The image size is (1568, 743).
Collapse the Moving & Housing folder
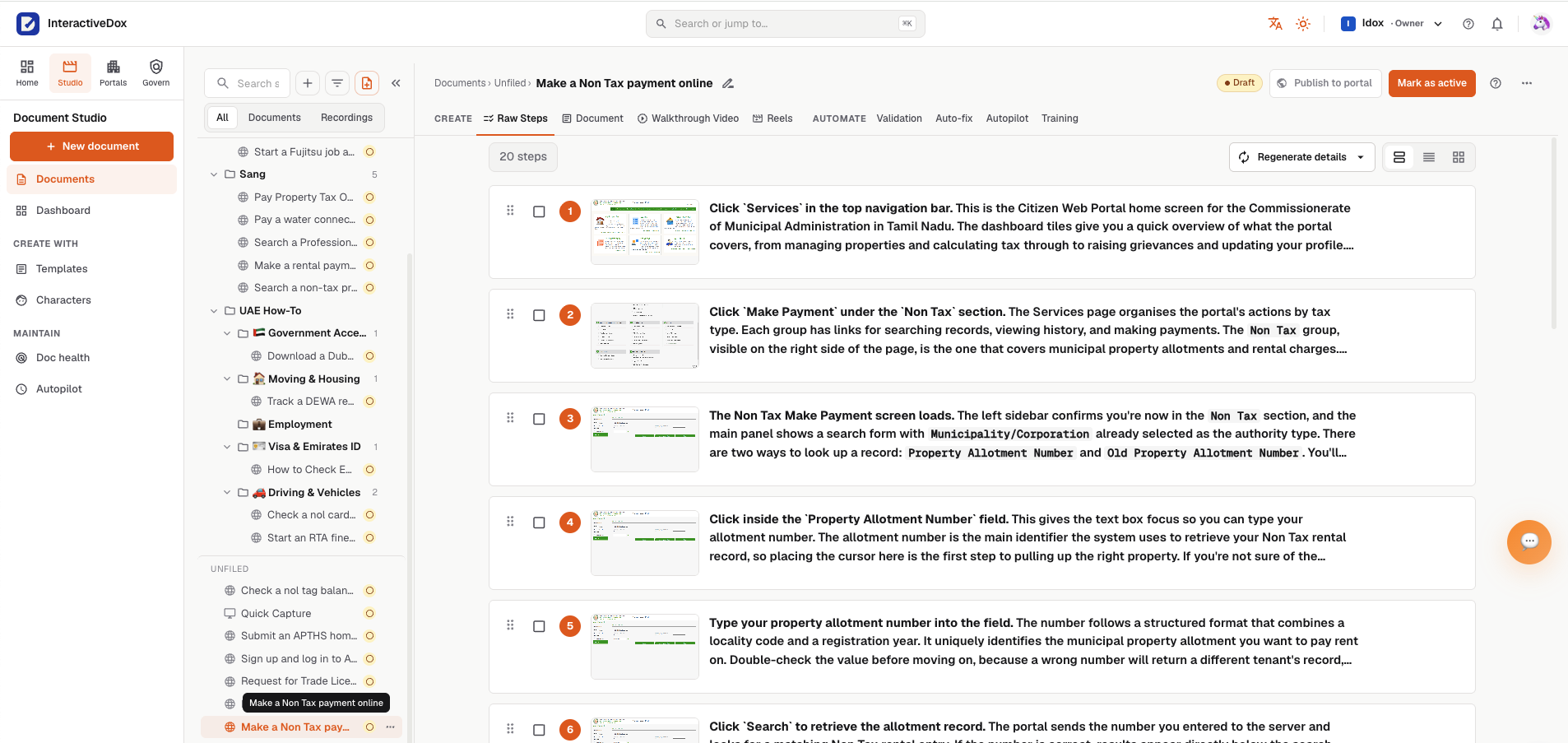click(227, 379)
